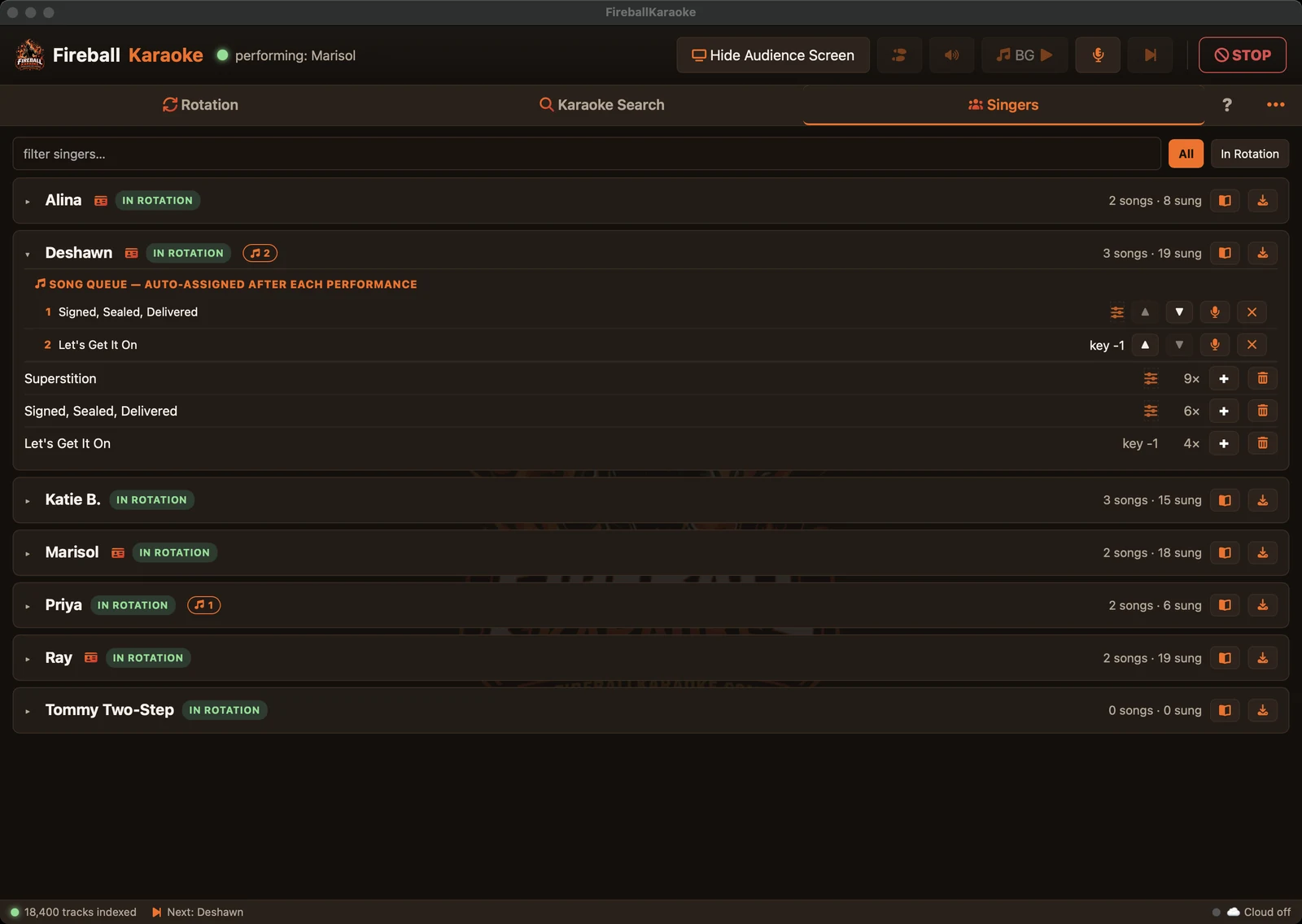This screenshot has height=924, width=1302.
Task: Click the side panel icon in Marisol's row
Action: pos(1225,553)
